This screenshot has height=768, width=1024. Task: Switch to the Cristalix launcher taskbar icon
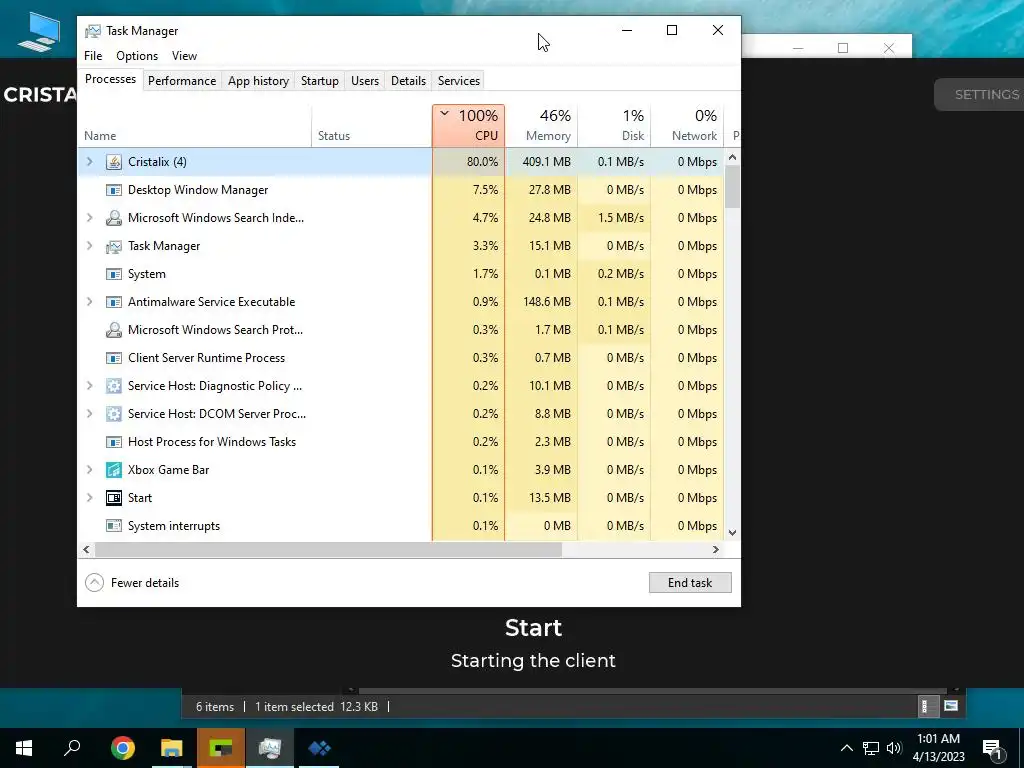(x=221, y=748)
